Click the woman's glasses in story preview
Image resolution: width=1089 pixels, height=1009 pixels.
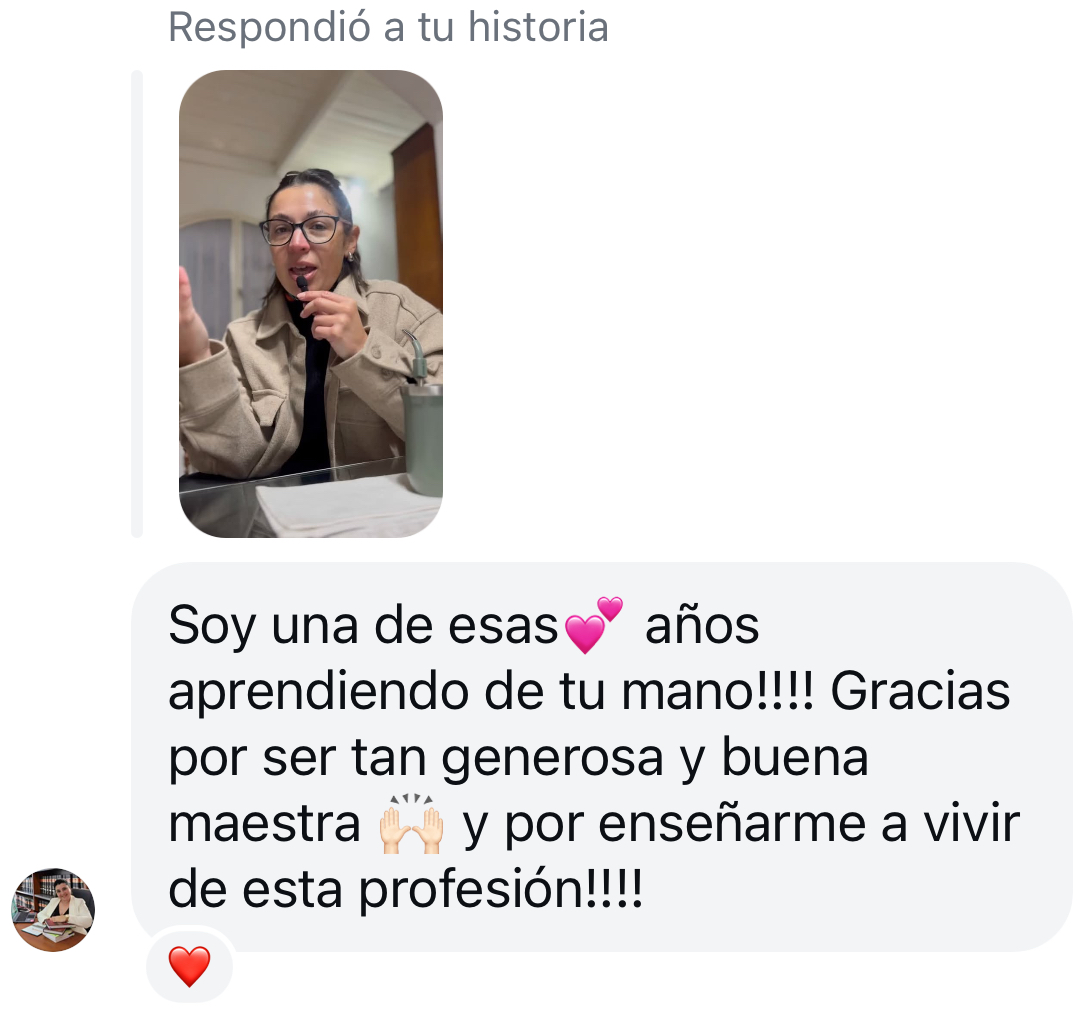click(x=301, y=231)
